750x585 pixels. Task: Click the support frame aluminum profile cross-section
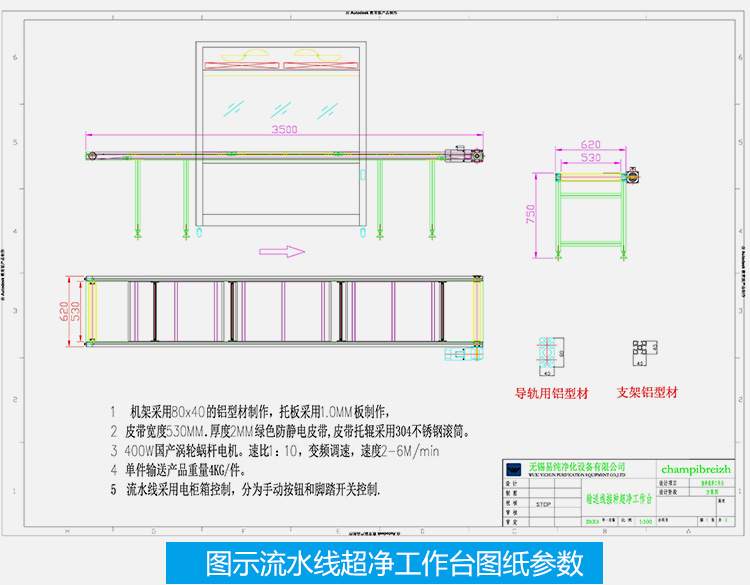(640, 348)
